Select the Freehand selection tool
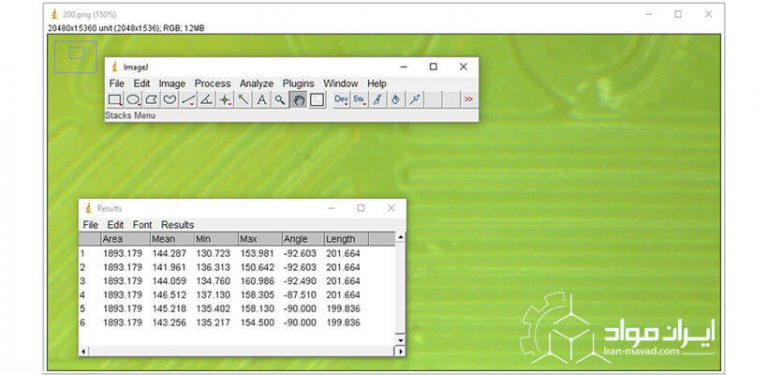Viewport: 768px width, 375px height. (169, 100)
